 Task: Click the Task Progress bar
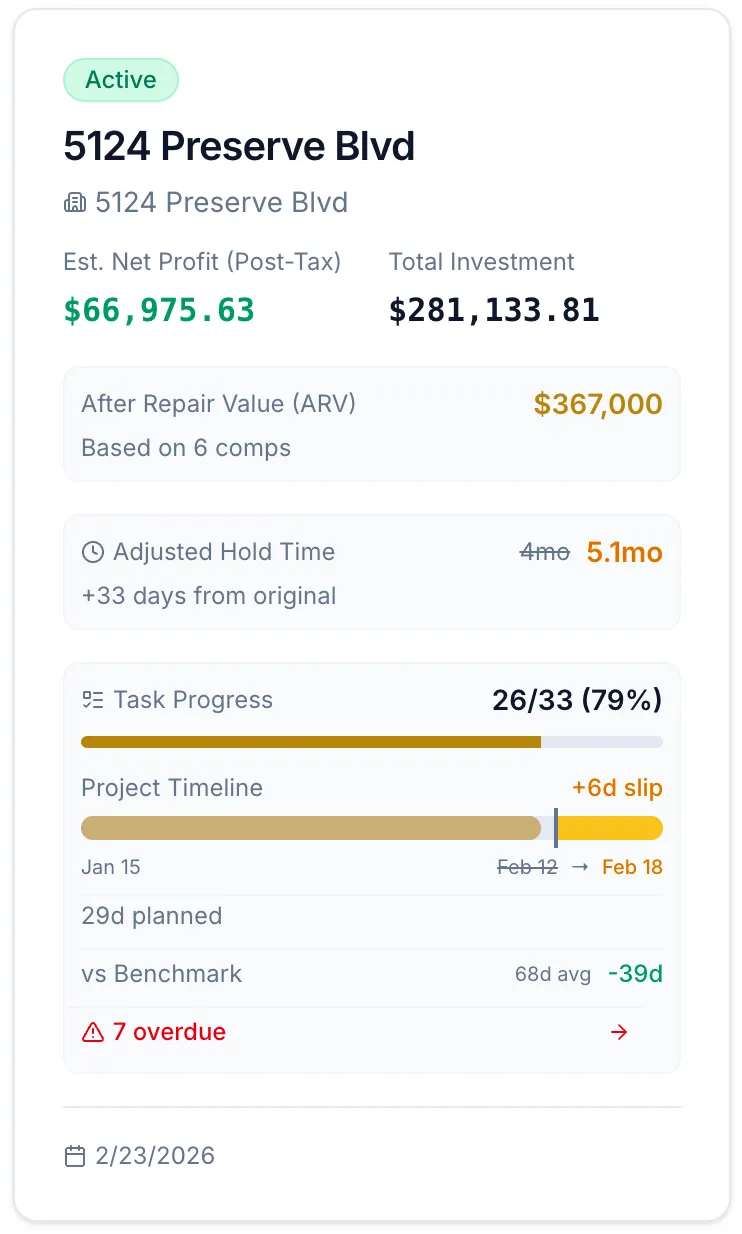tap(372, 742)
